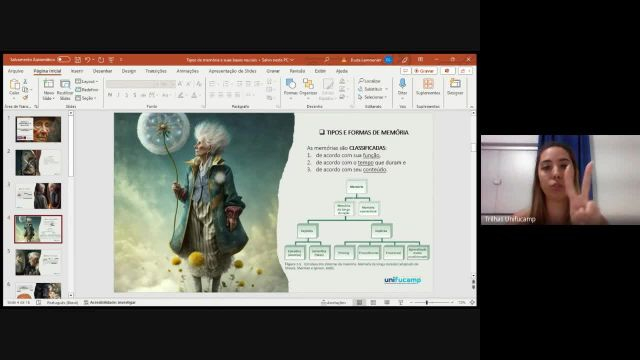Switch to slide sorter view button
The image size is (640, 360).
click(373, 302)
